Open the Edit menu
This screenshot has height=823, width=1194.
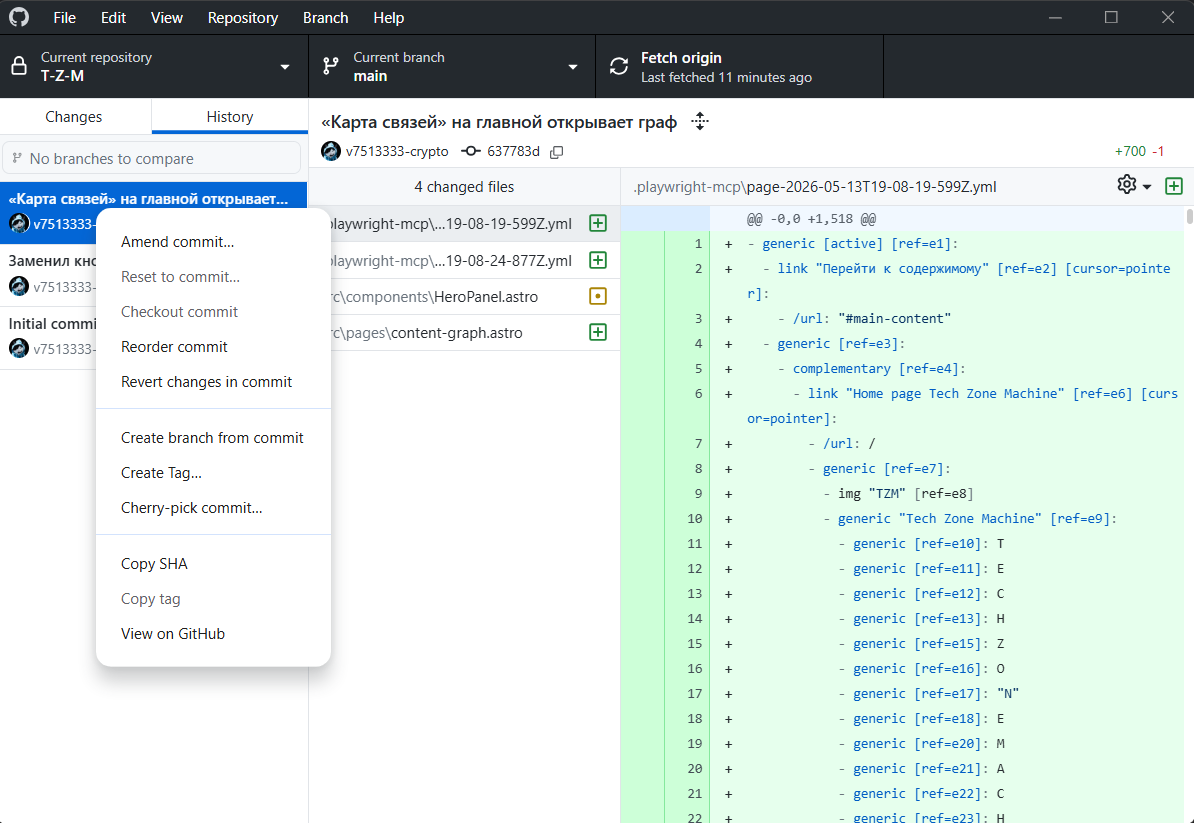coord(113,18)
